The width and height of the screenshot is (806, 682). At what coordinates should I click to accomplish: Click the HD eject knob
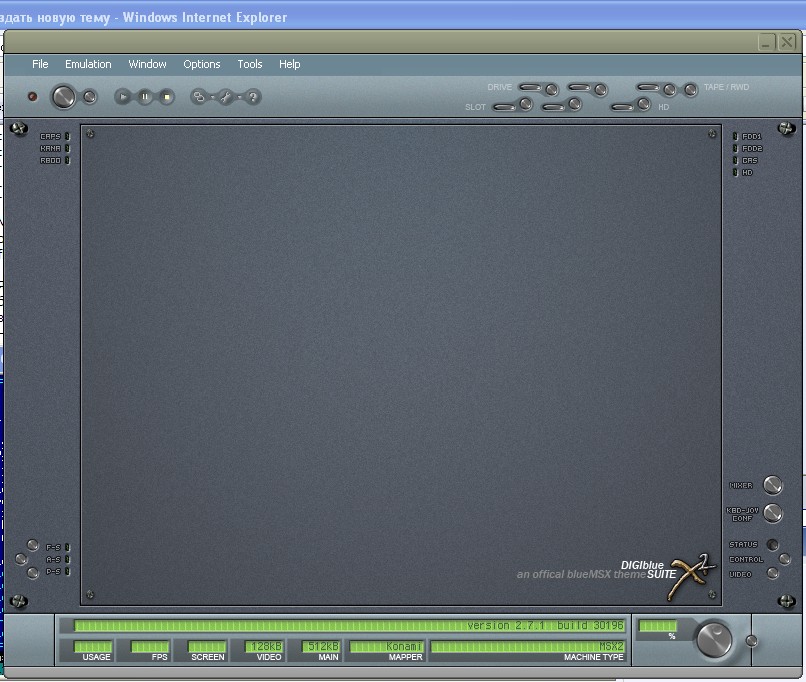coord(644,104)
